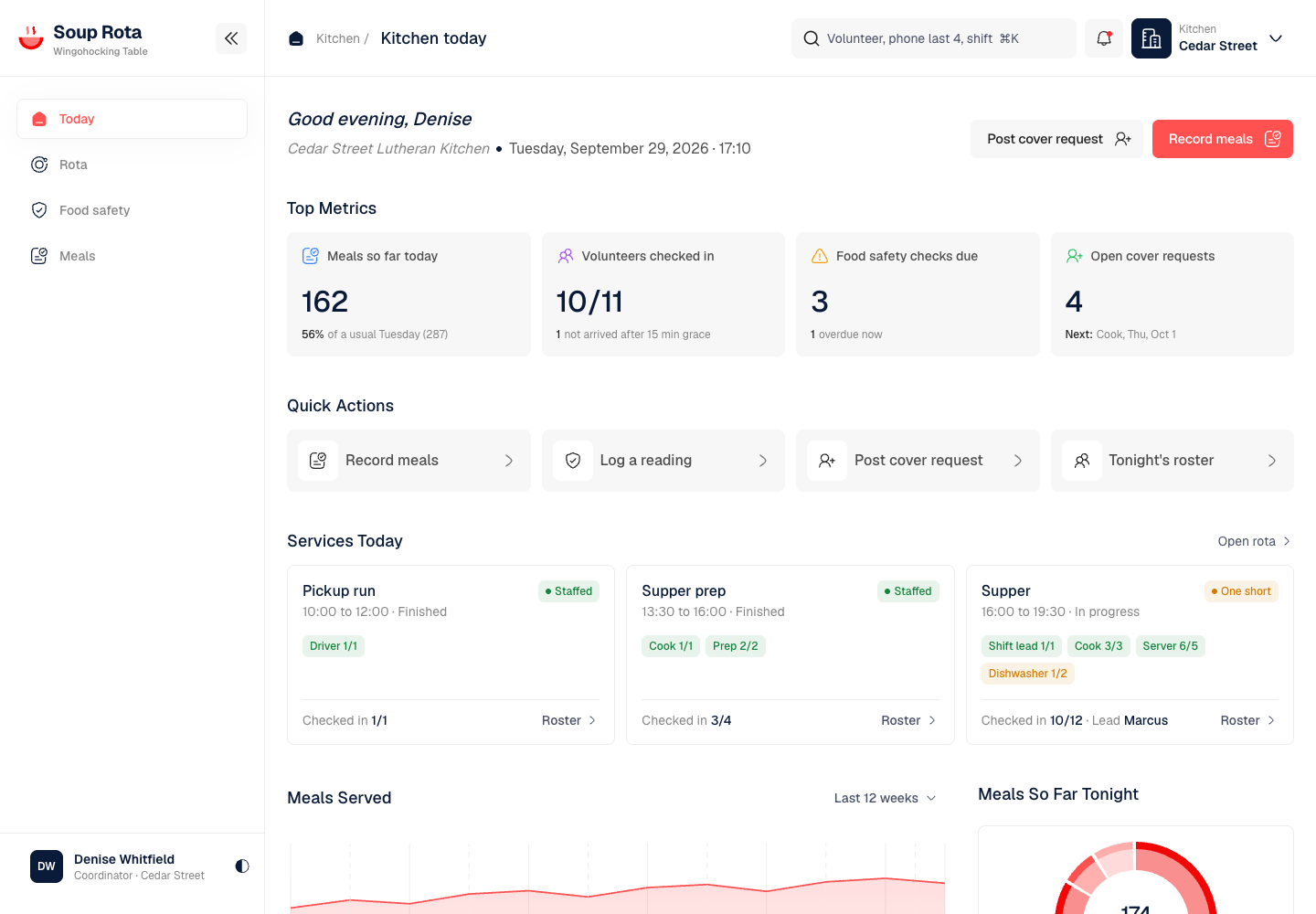Navigate to Meals in the sidebar
This screenshot has width=1316, height=914.
pos(133,256)
